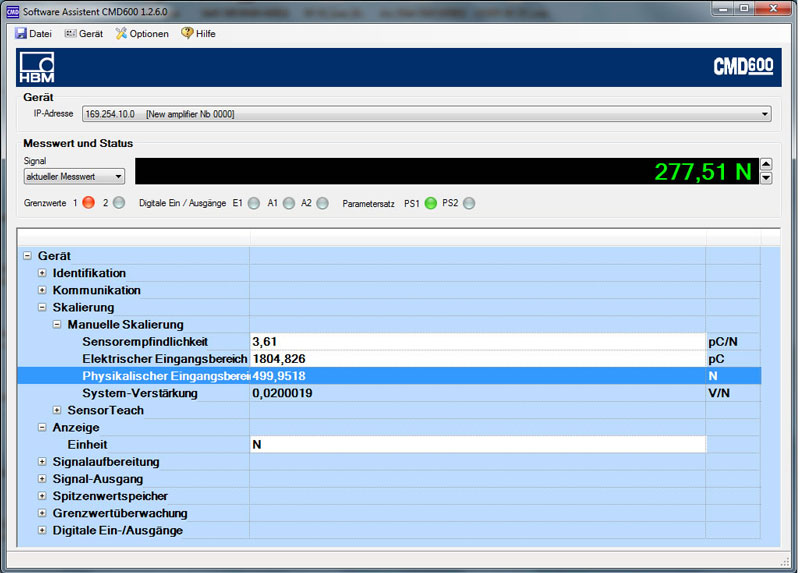The image size is (800, 573).
Task: Toggle the PS2 parameter set indicator
Action: [x=469, y=203]
